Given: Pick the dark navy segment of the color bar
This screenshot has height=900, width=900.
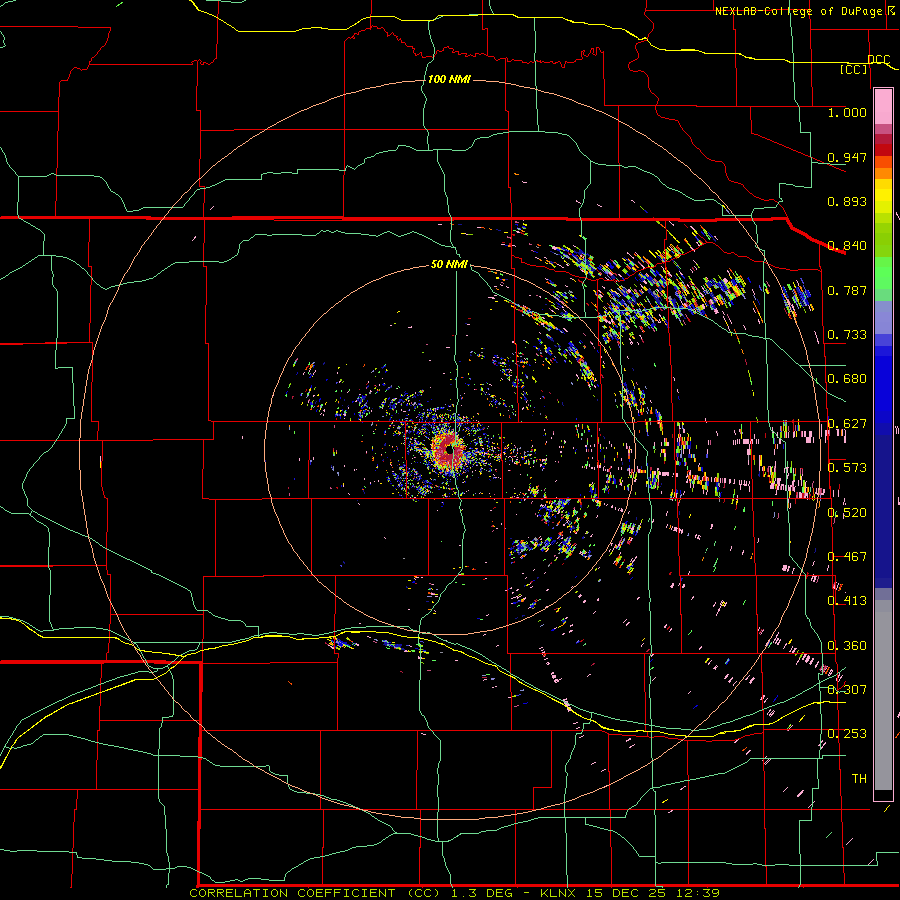Looking at the screenshot, I should coord(883,505).
